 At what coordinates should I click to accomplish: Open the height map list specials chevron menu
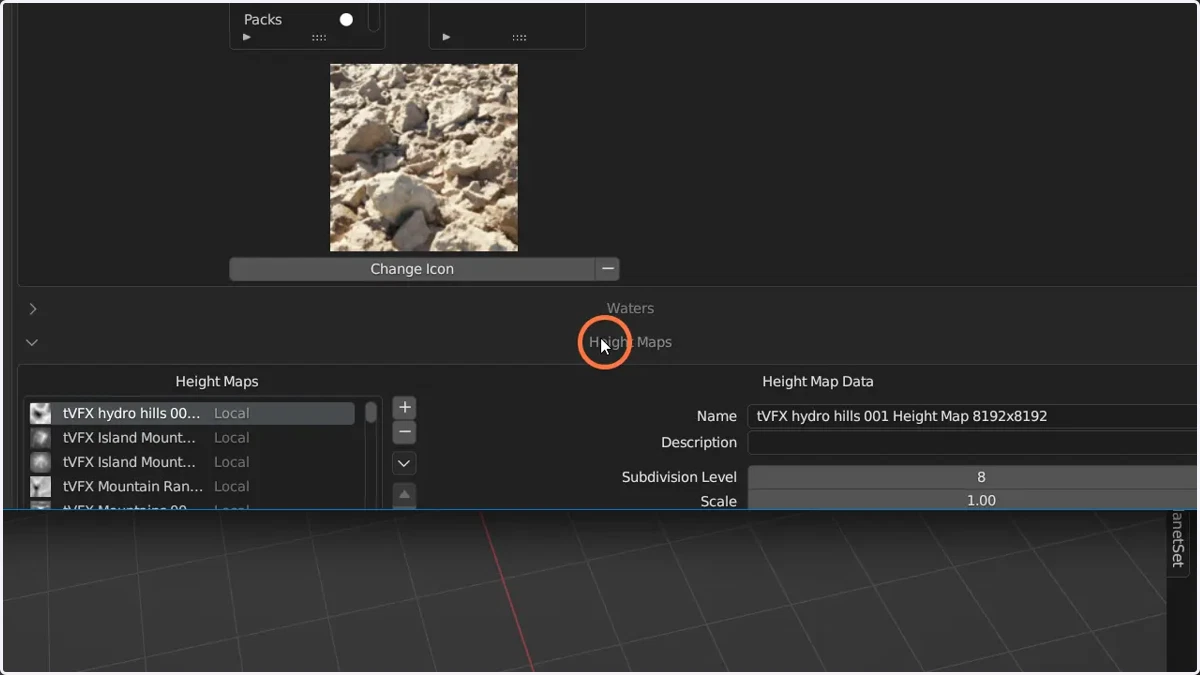coord(404,464)
